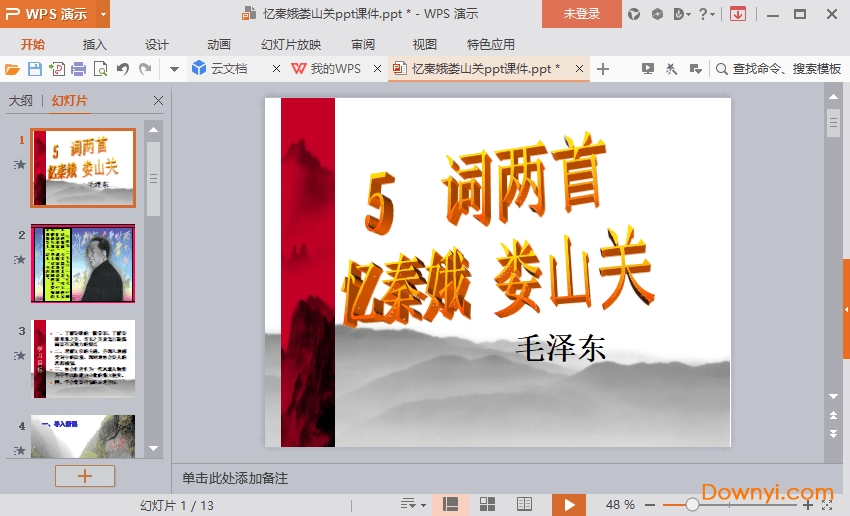Click animation star icon beside slide 2

point(20,260)
